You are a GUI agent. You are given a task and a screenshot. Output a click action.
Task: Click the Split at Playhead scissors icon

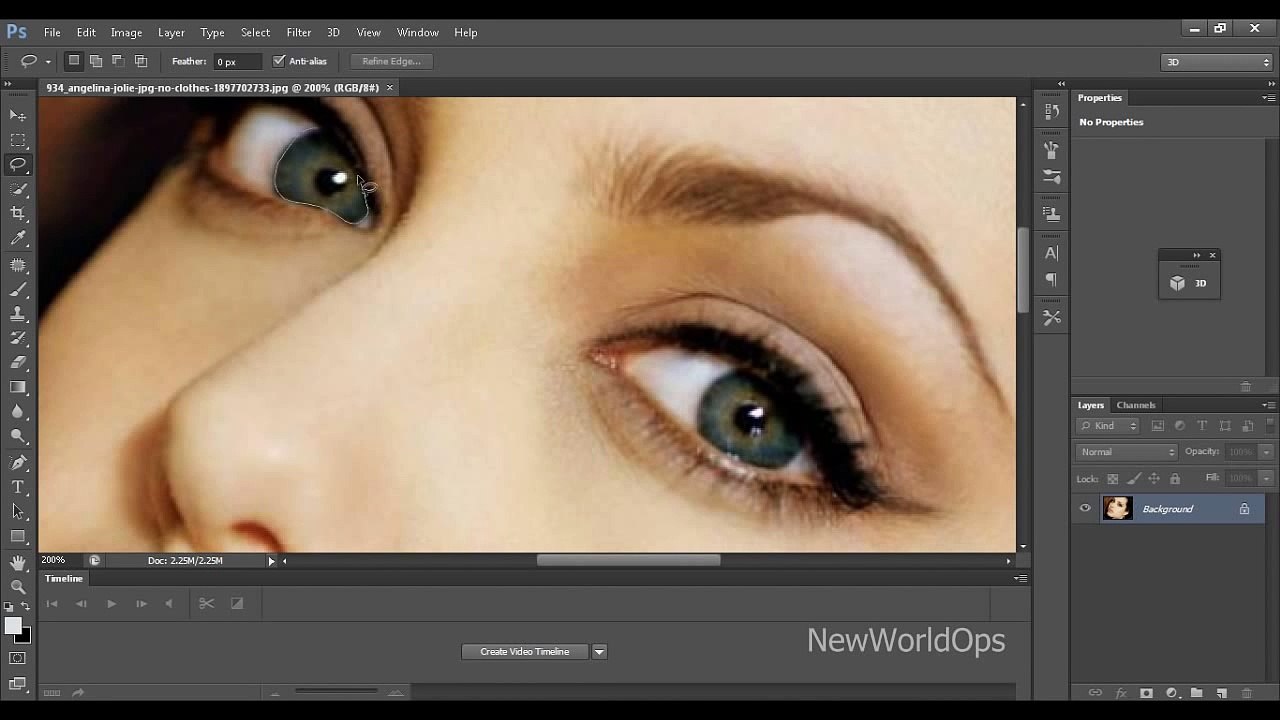pyautogui.click(x=206, y=603)
